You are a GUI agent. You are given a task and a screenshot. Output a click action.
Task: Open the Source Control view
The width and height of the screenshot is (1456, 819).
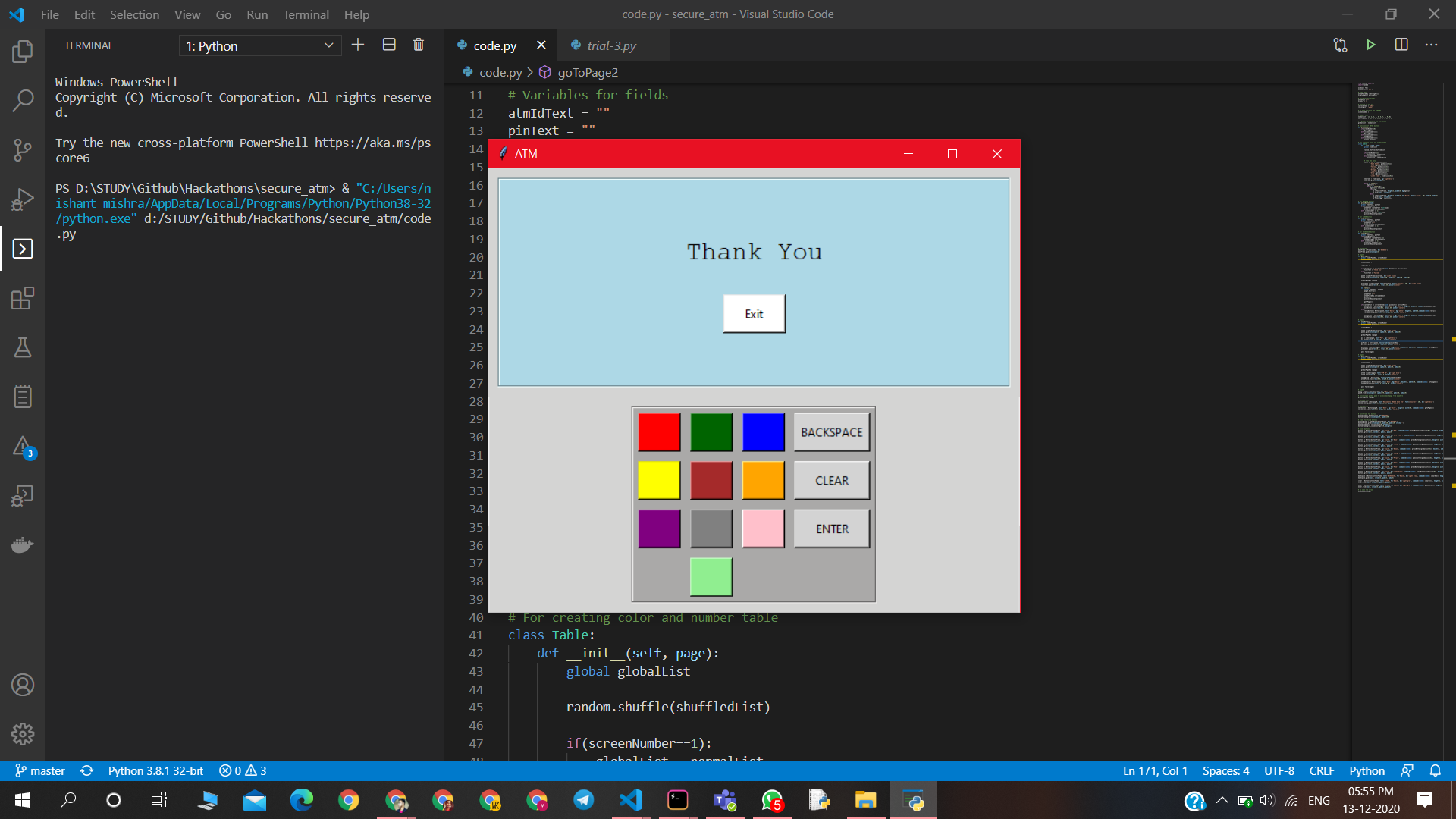tap(23, 149)
